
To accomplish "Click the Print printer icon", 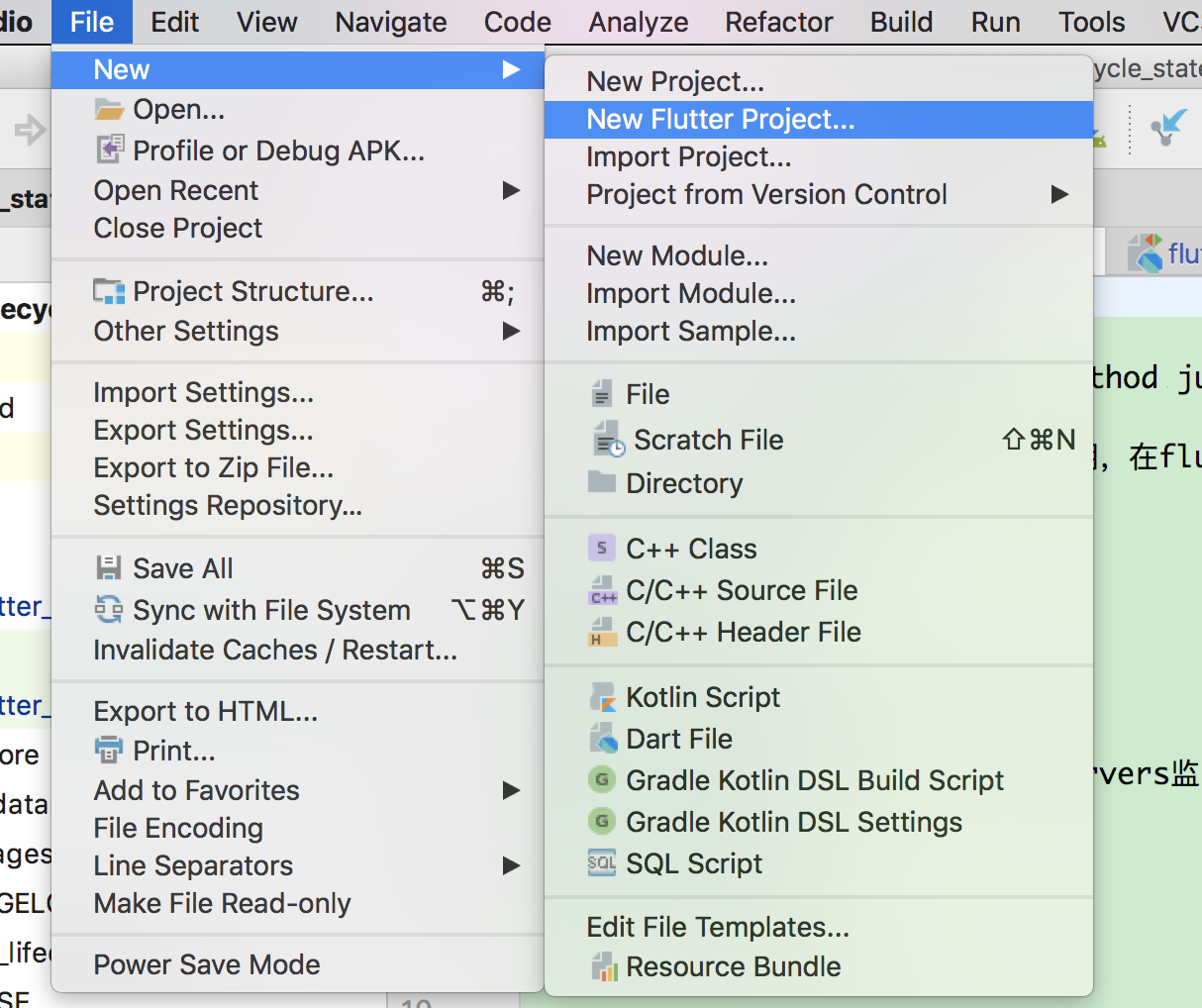I will tap(108, 750).
